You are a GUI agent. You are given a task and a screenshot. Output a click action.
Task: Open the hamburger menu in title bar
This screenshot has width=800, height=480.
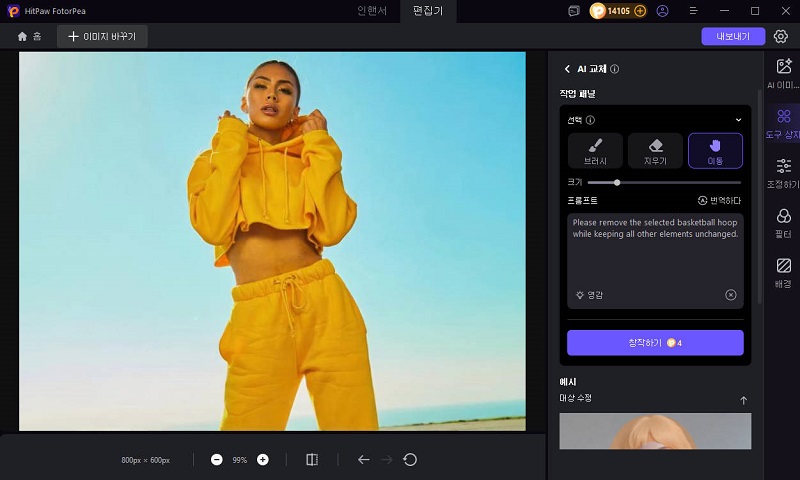click(x=694, y=11)
